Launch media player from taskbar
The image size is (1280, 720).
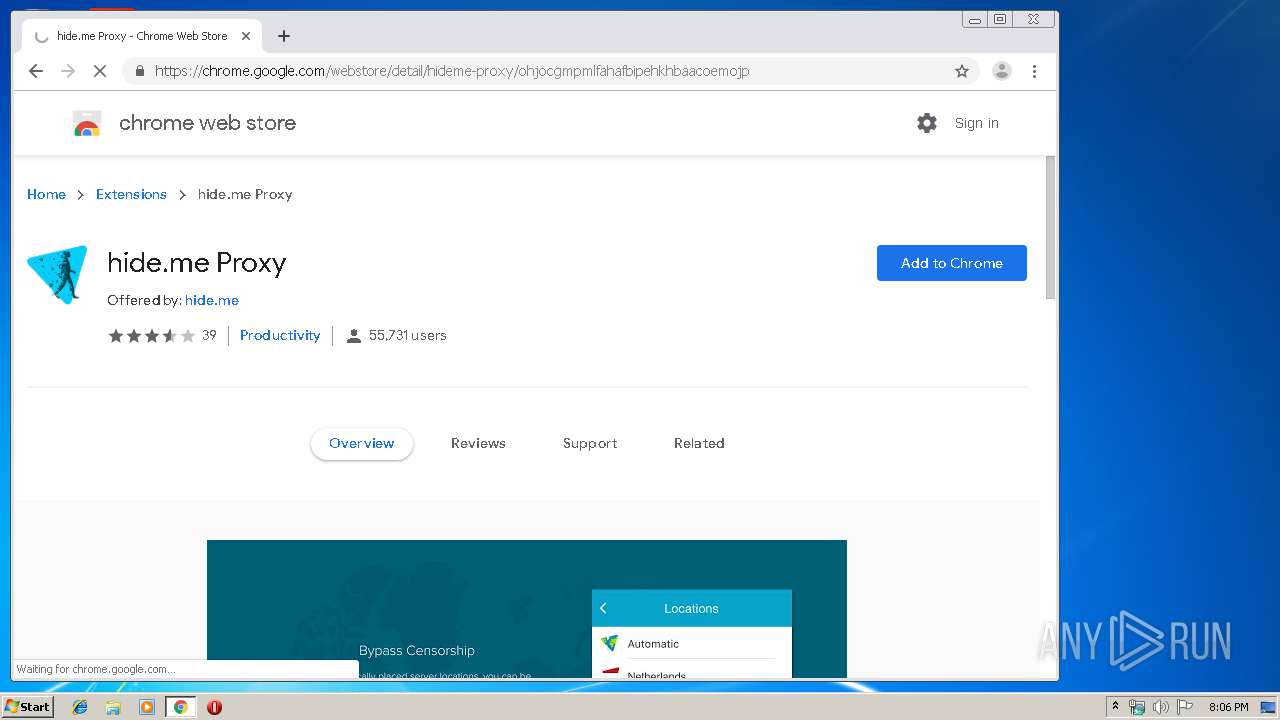coord(147,707)
